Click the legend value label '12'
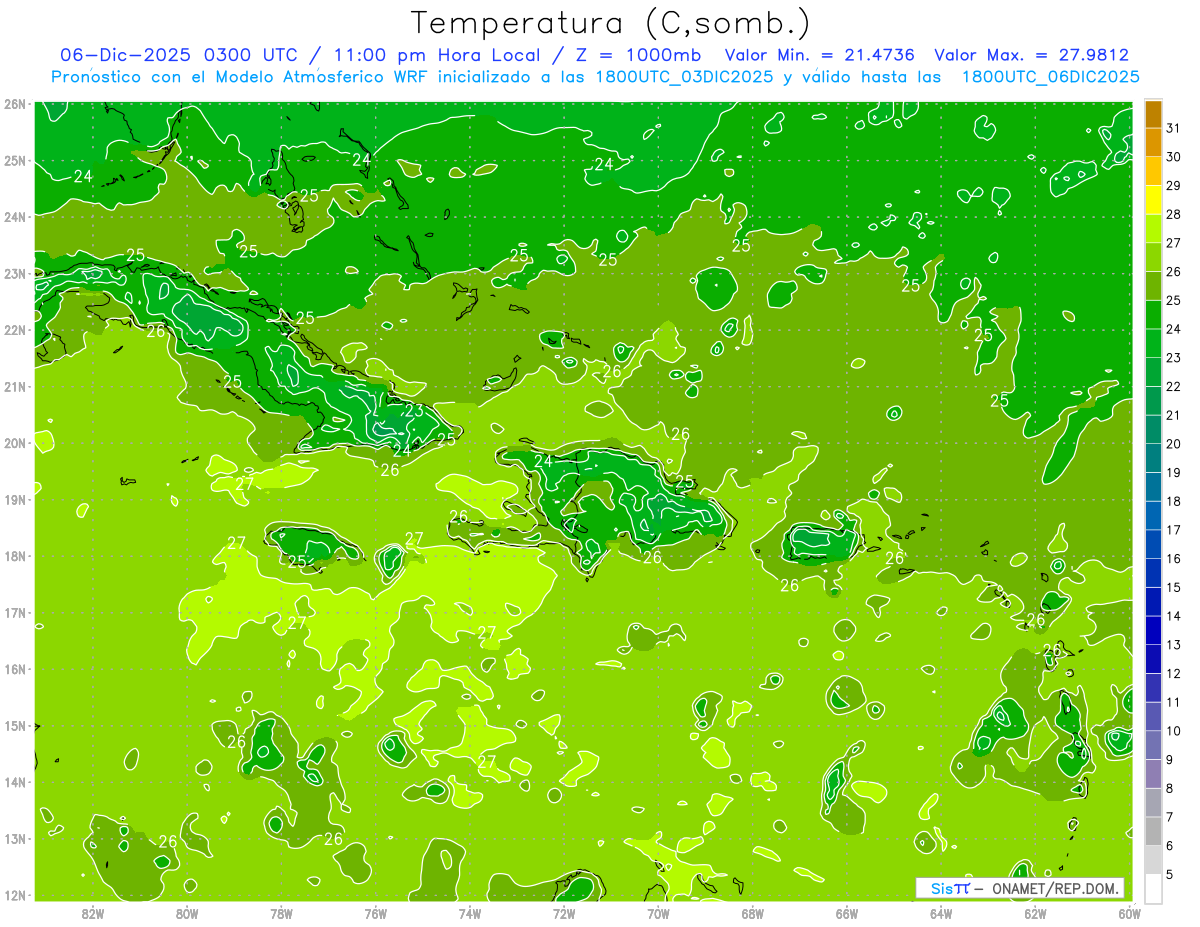 pos(1173,673)
